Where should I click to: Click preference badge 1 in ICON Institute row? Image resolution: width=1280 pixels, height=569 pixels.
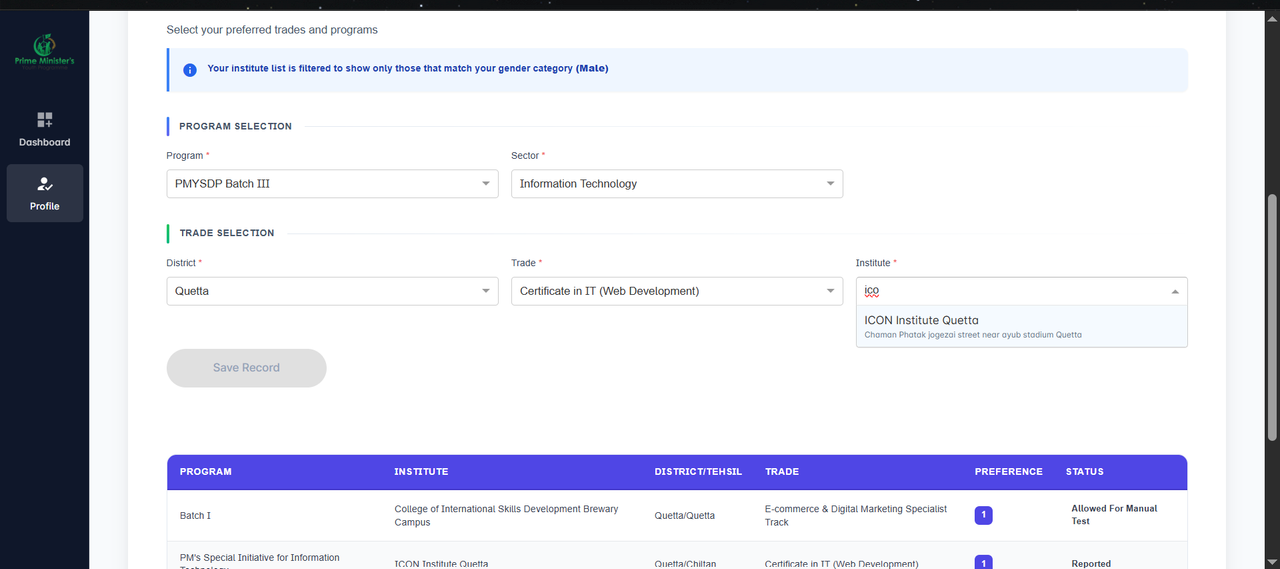(x=983, y=562)
